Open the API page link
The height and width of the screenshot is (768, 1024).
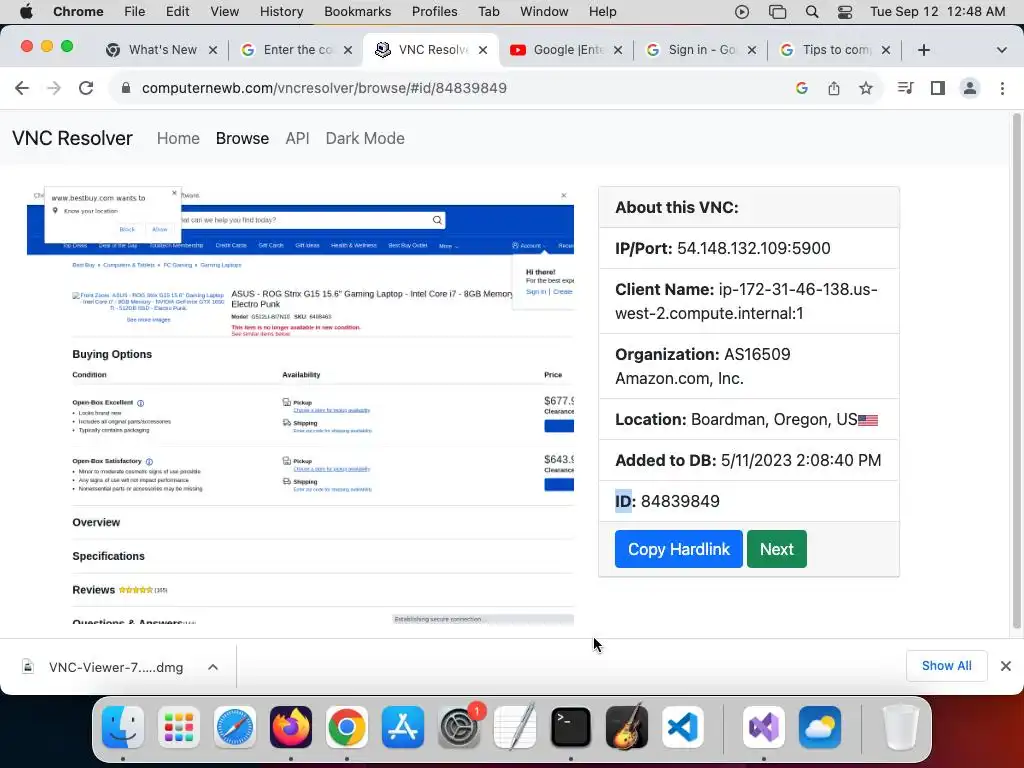(x=297, y=138)
